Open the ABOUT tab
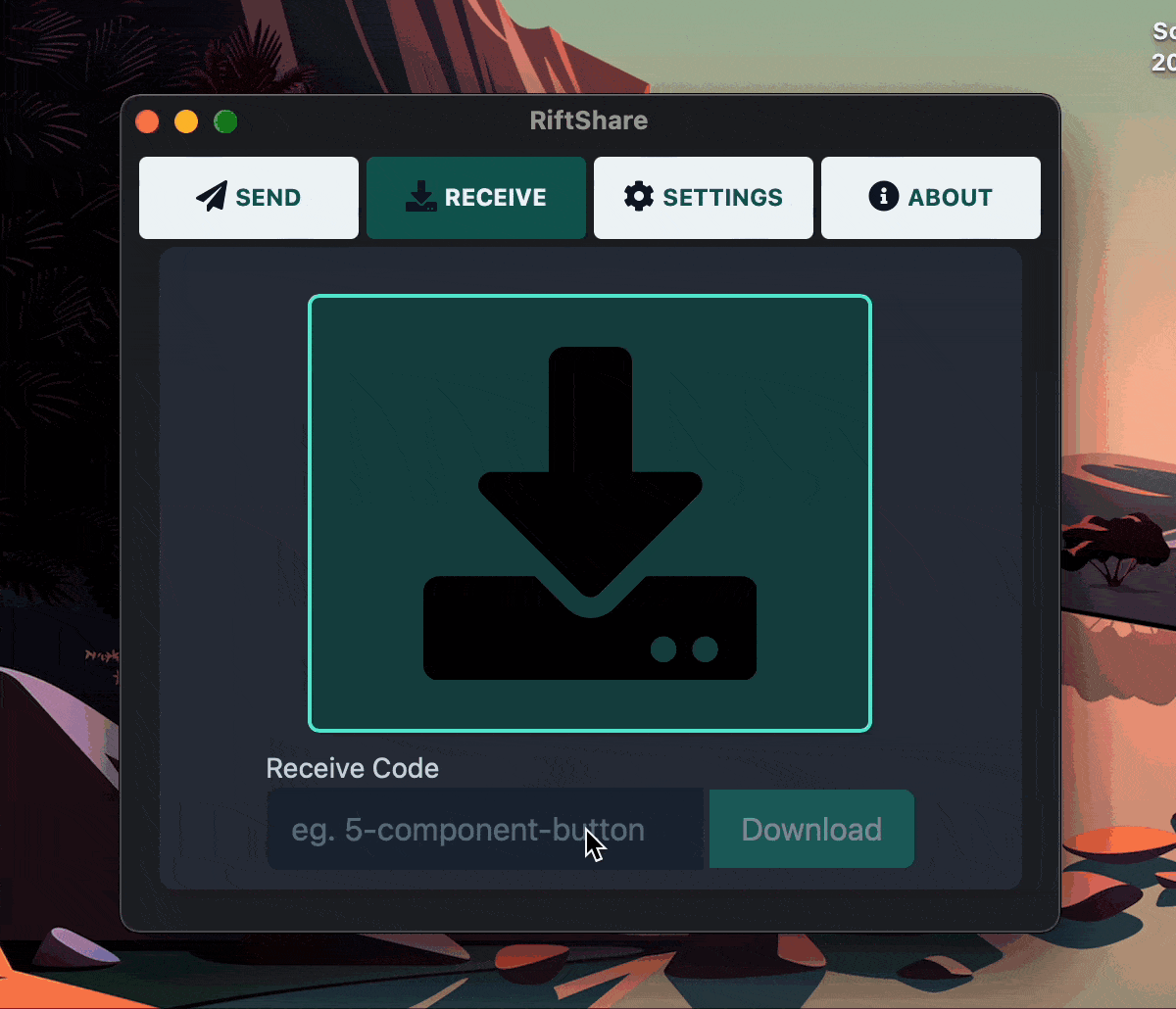The width and height of the screenshot is (1176, 1009). (931, 198)
